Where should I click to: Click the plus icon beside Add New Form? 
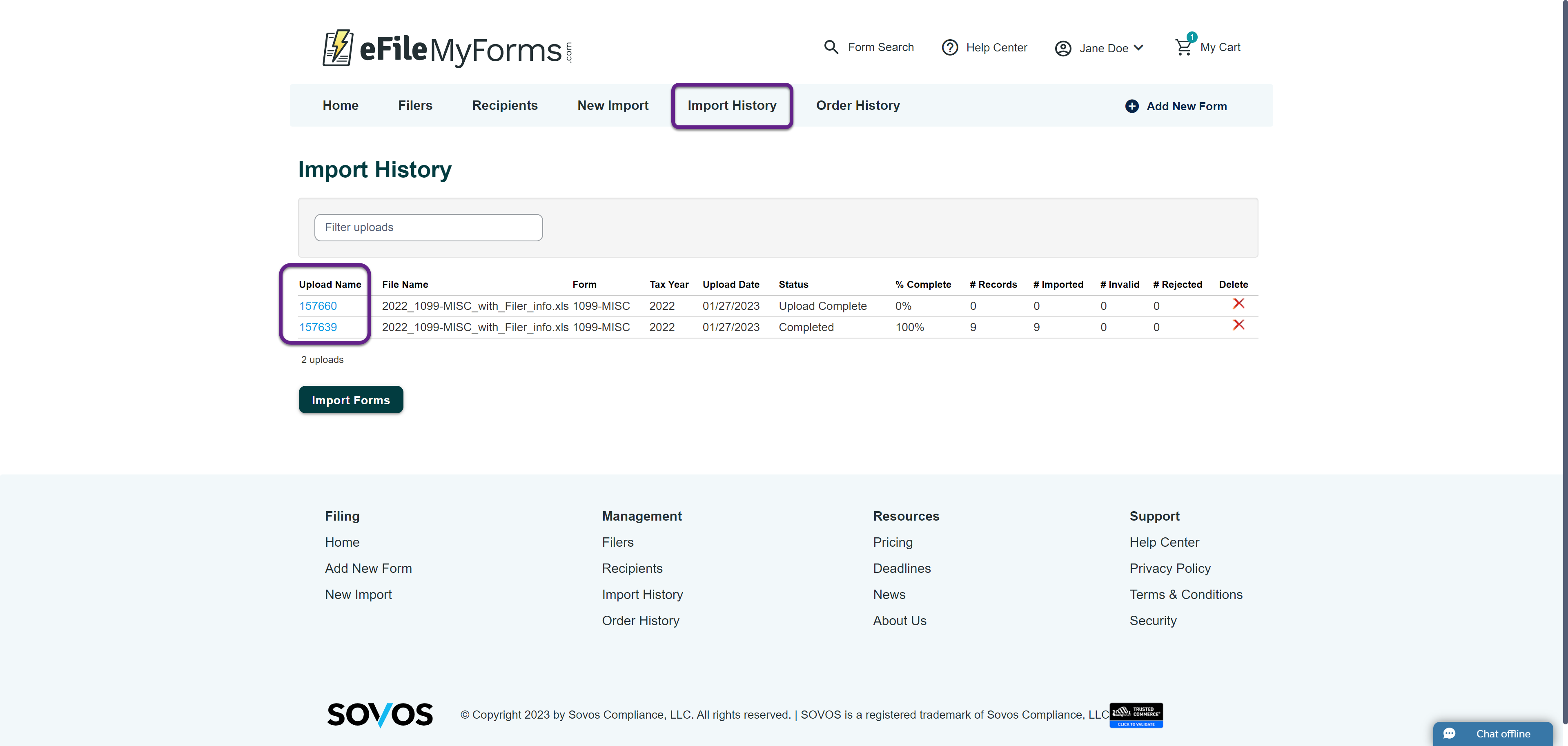[1131, 106]
